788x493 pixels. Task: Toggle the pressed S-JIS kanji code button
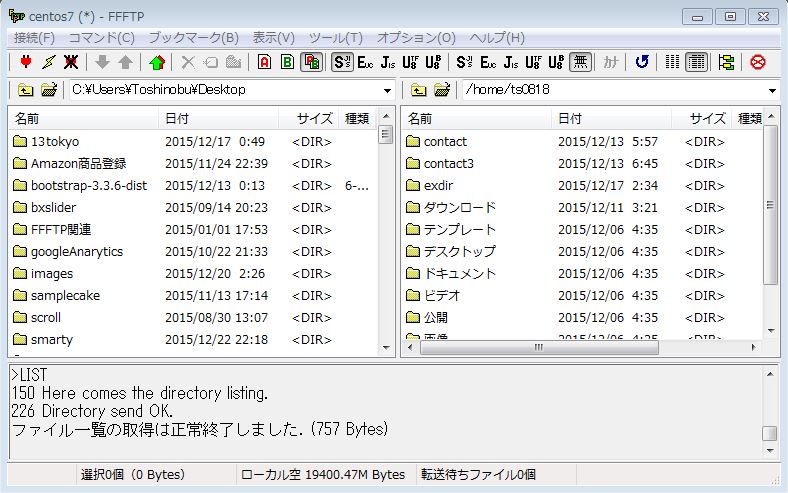click(x=342, y=62)
